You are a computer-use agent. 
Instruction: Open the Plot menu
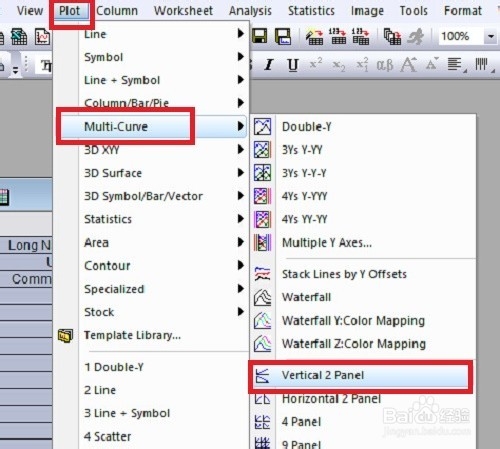click(x=69, y=11)
